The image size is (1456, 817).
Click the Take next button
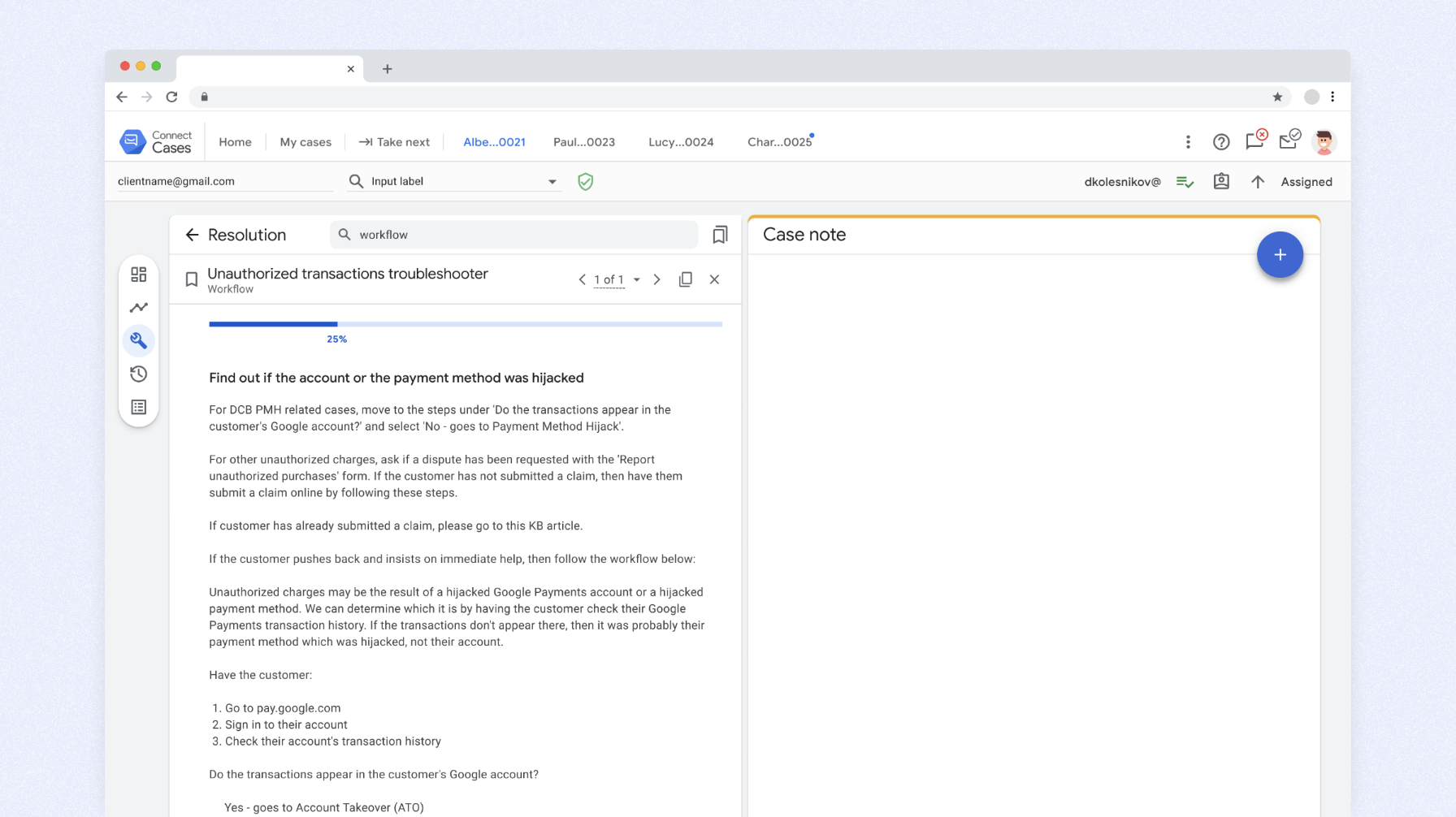click(x=395, y=142)
